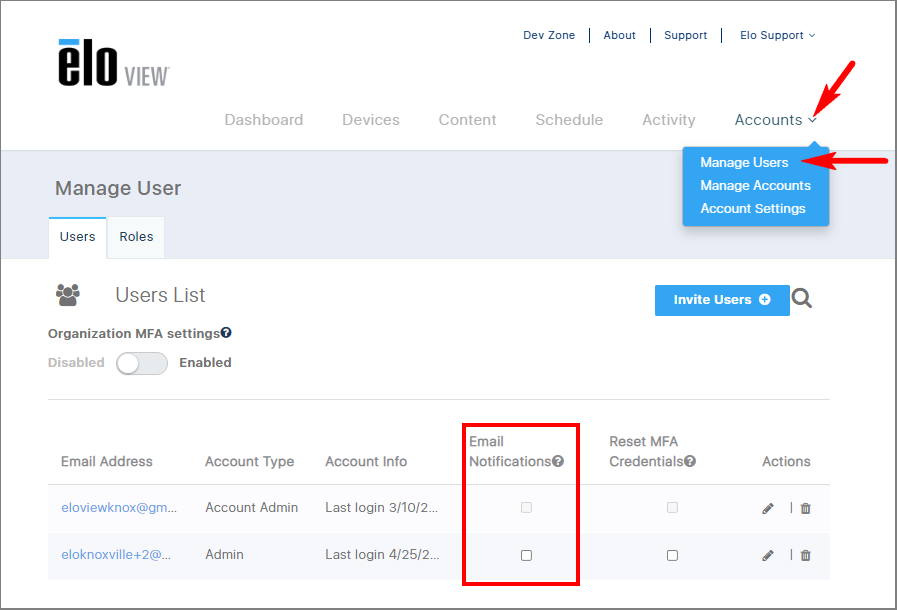Click the Account Admin cell

252,508
